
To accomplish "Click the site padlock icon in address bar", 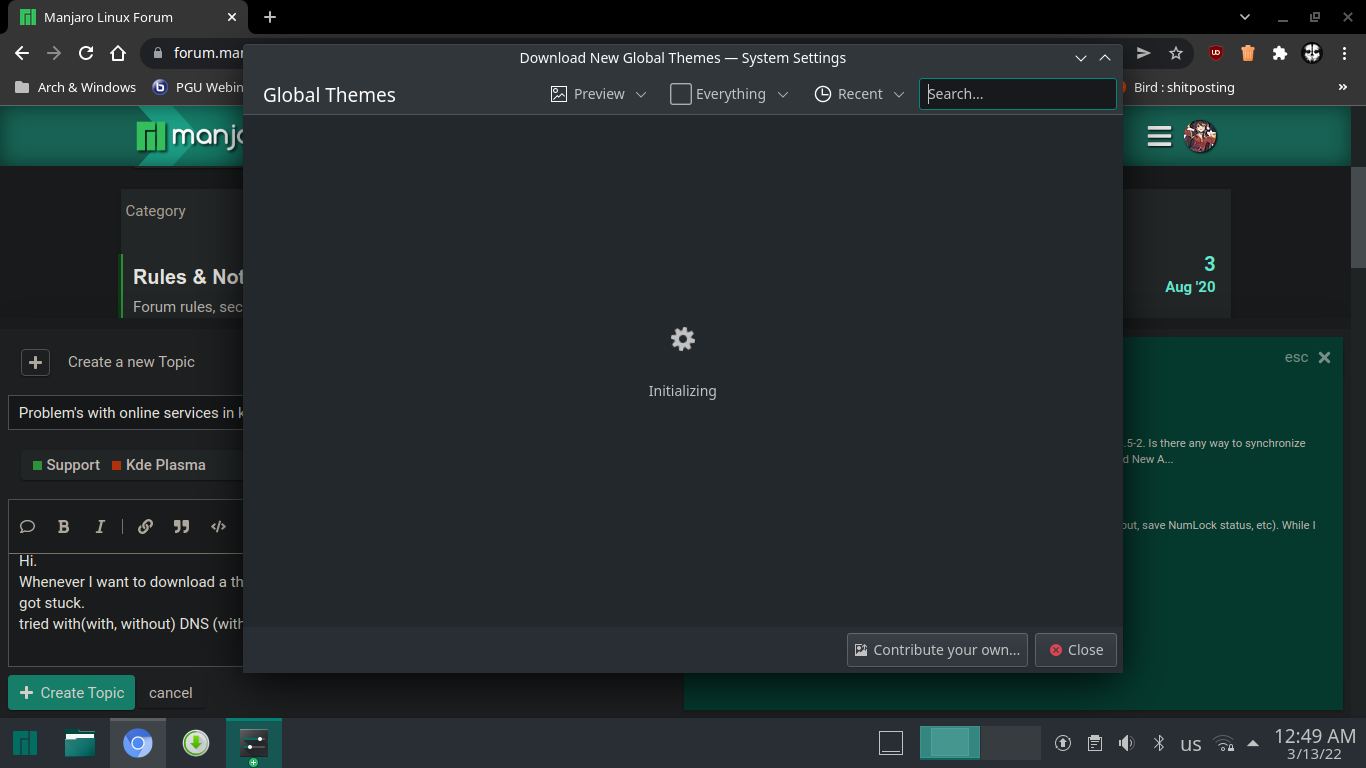I will [159, 53].
